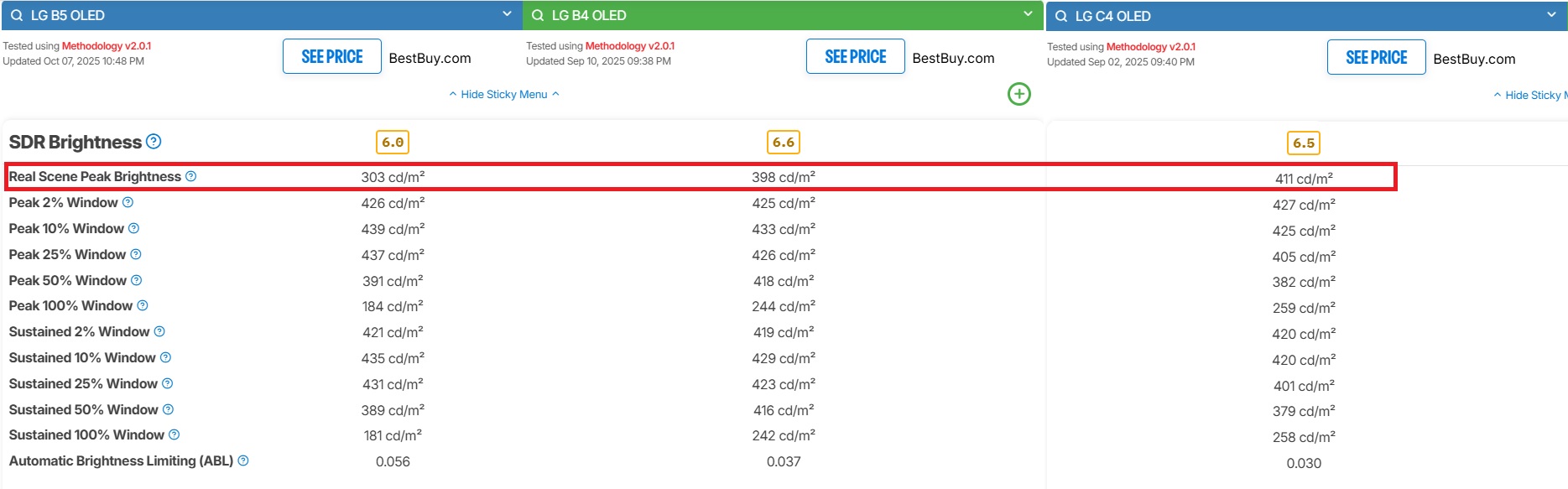This screenshot has width=1568, height=489.
Task: Open Methodology v2.0.1 link under LG B4
Action: click(x=630, y=46)
